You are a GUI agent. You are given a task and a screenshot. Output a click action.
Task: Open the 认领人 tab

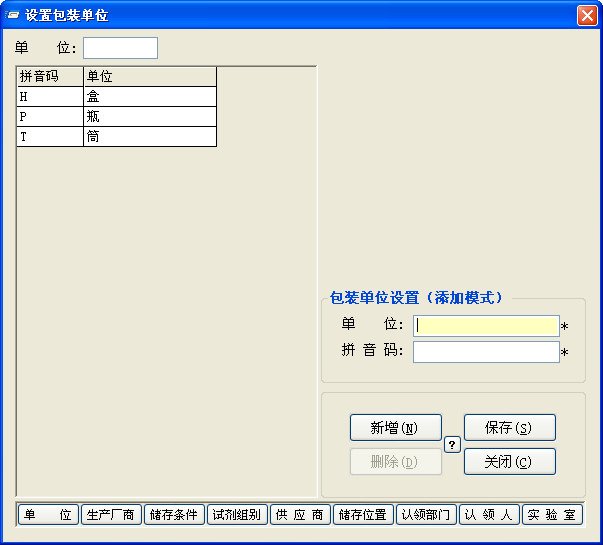(x=489, y=515)
